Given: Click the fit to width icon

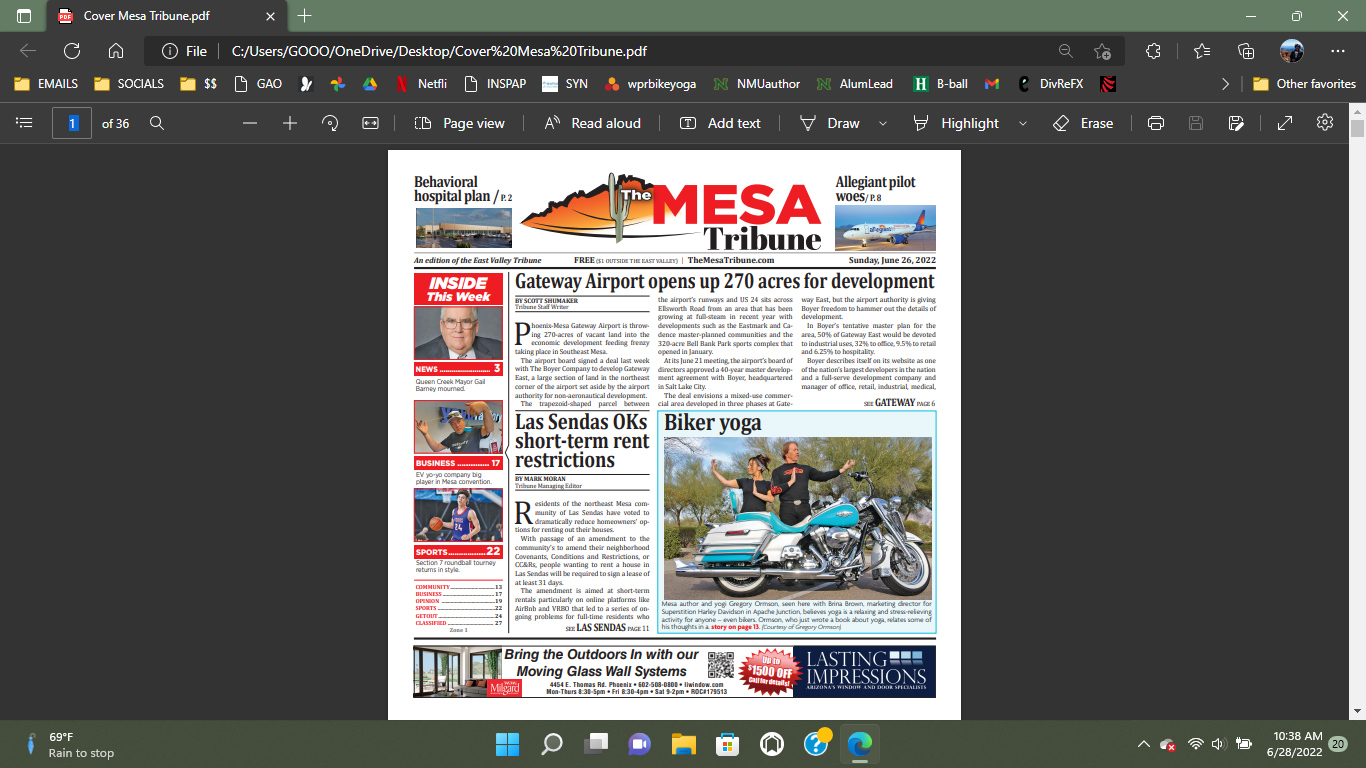Looking at the screenshot, I should coord(370,123).
